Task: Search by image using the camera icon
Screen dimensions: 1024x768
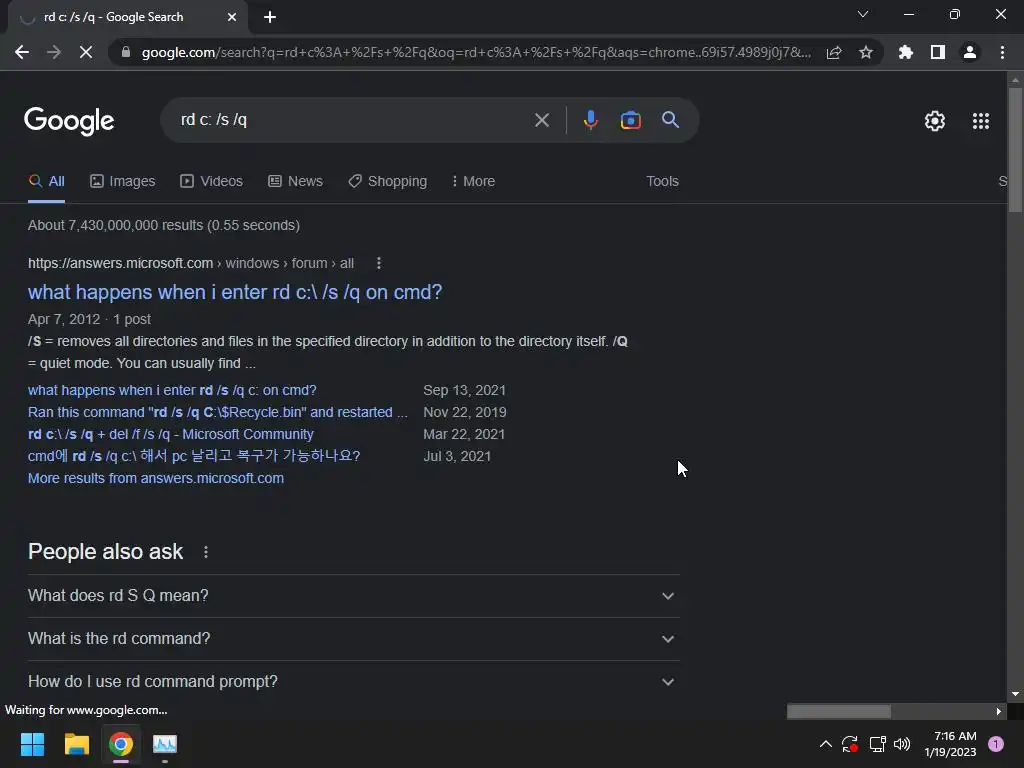Action: pos(630,120)
